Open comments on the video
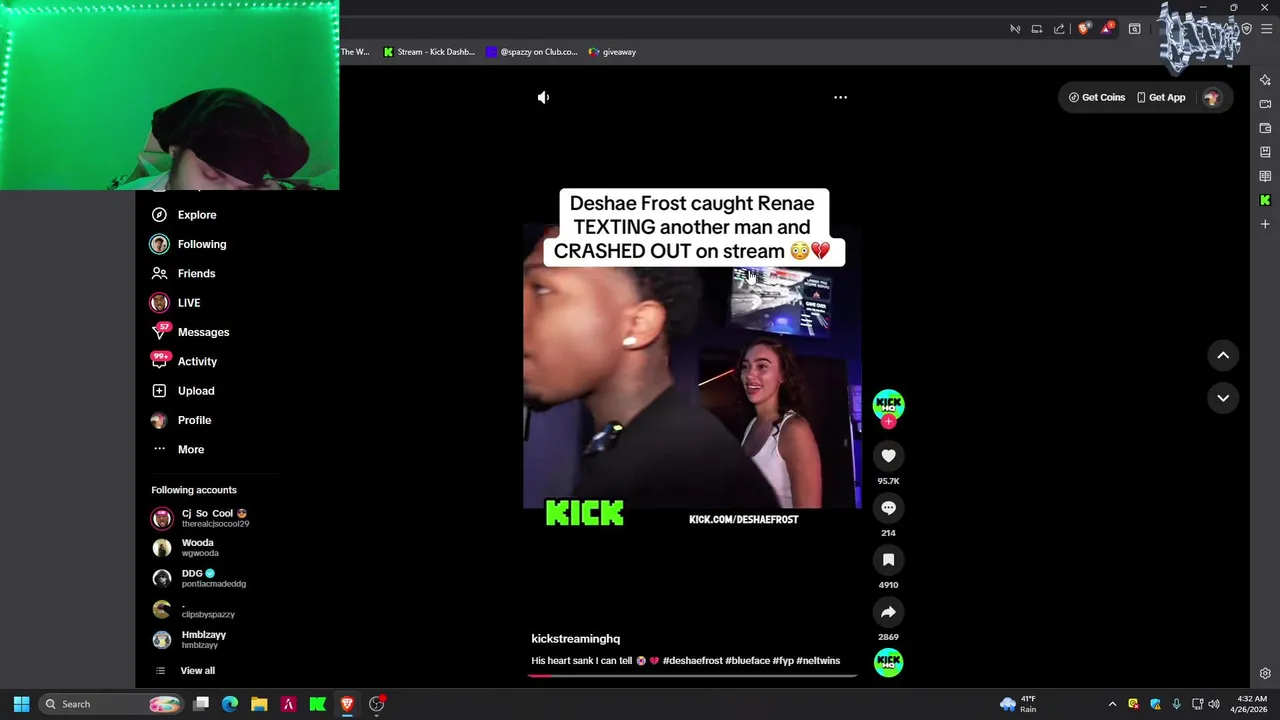 888,508
